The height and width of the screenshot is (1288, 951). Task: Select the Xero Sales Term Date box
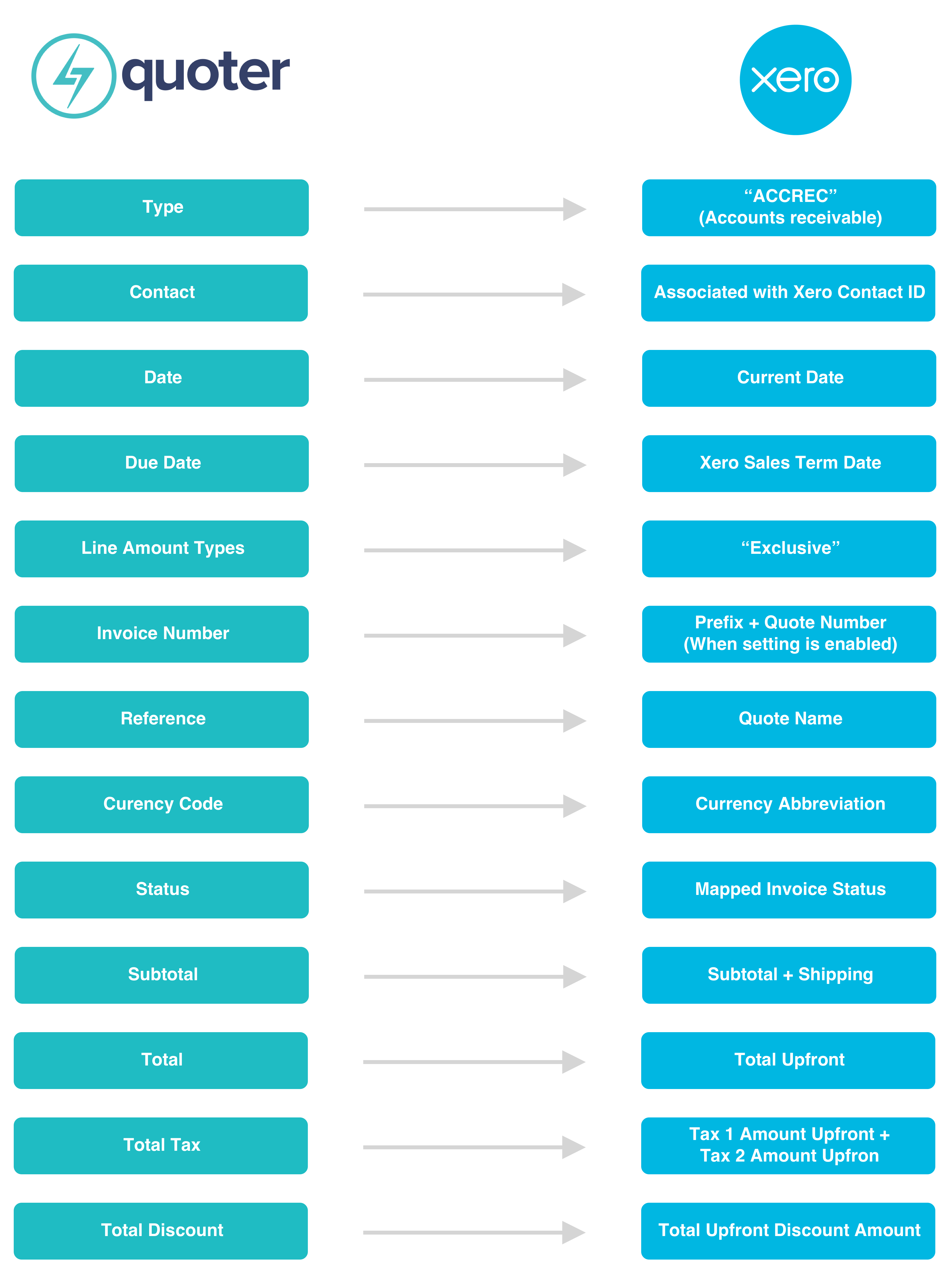pos(789,464)
